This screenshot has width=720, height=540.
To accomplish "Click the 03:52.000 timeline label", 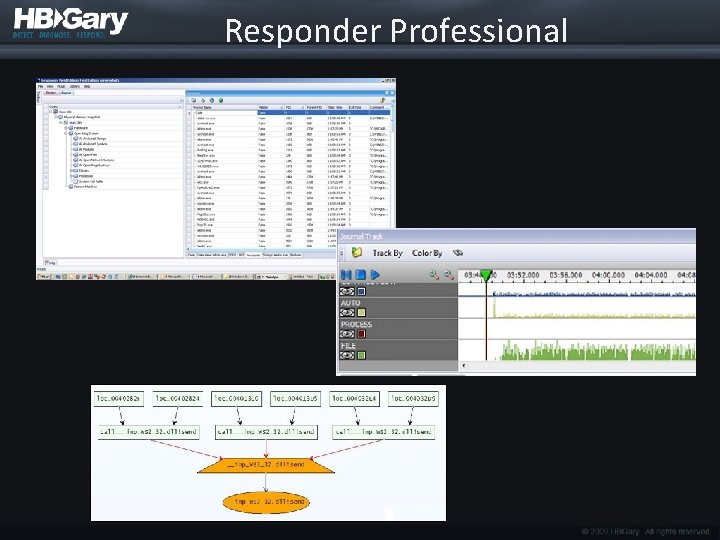I will 523,275.
